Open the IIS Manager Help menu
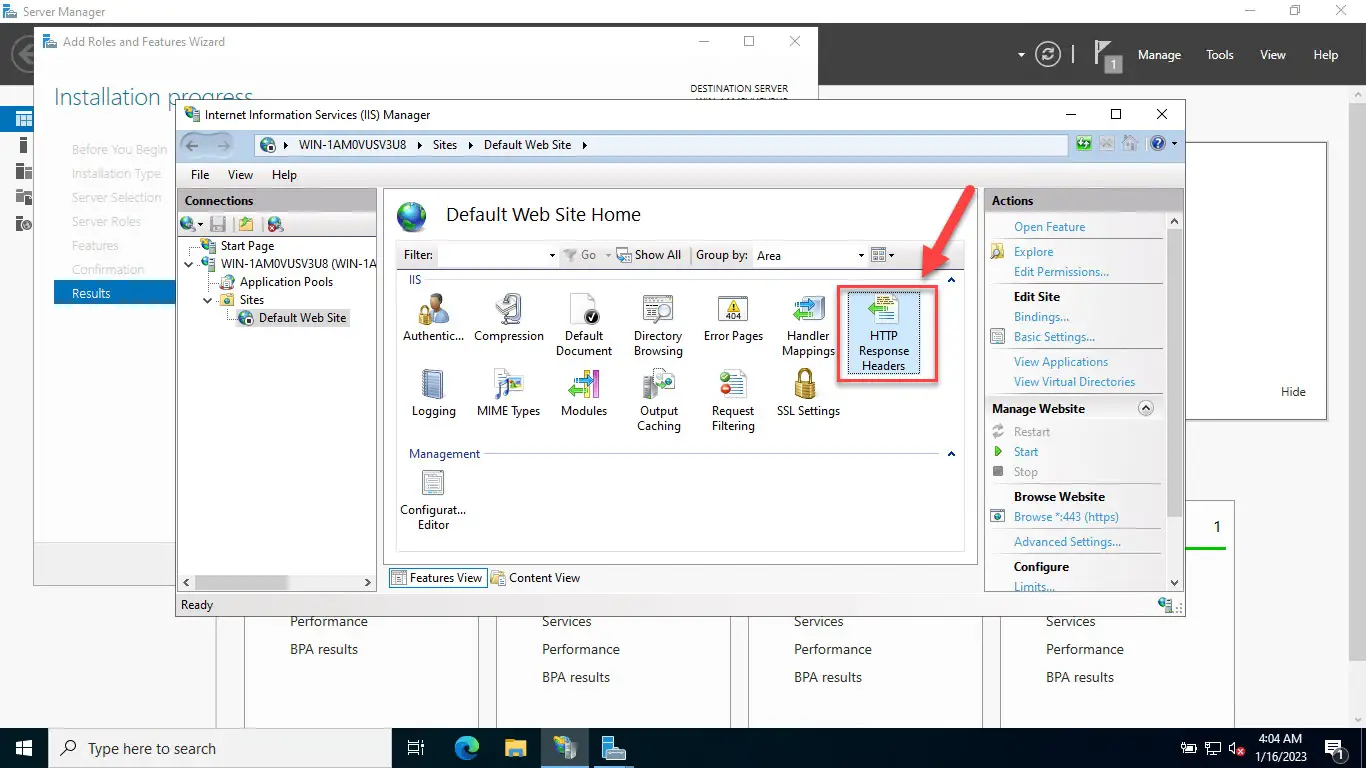Viewport: 1366px width, 768px height. point(284,175)
